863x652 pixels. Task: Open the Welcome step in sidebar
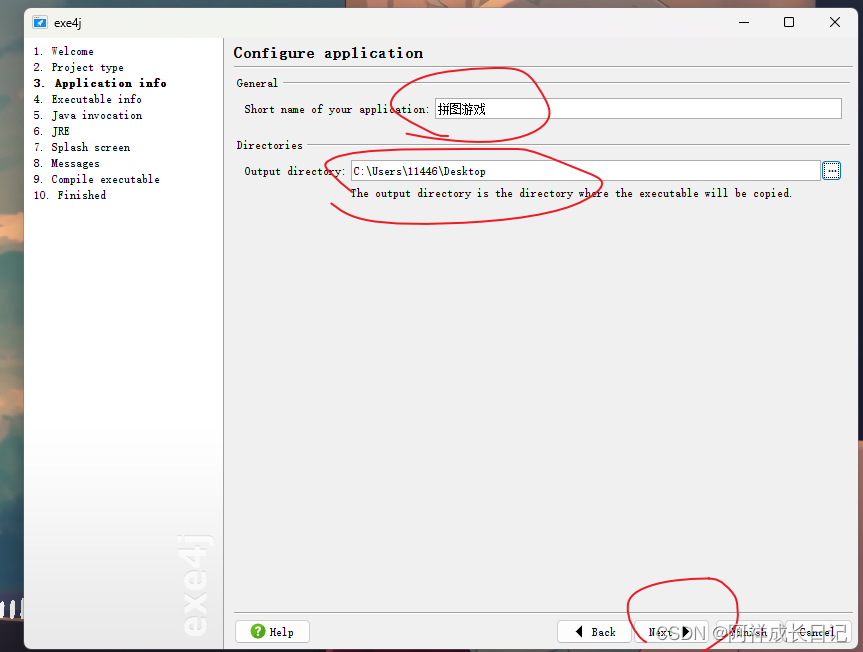click(x=72, y=51)
